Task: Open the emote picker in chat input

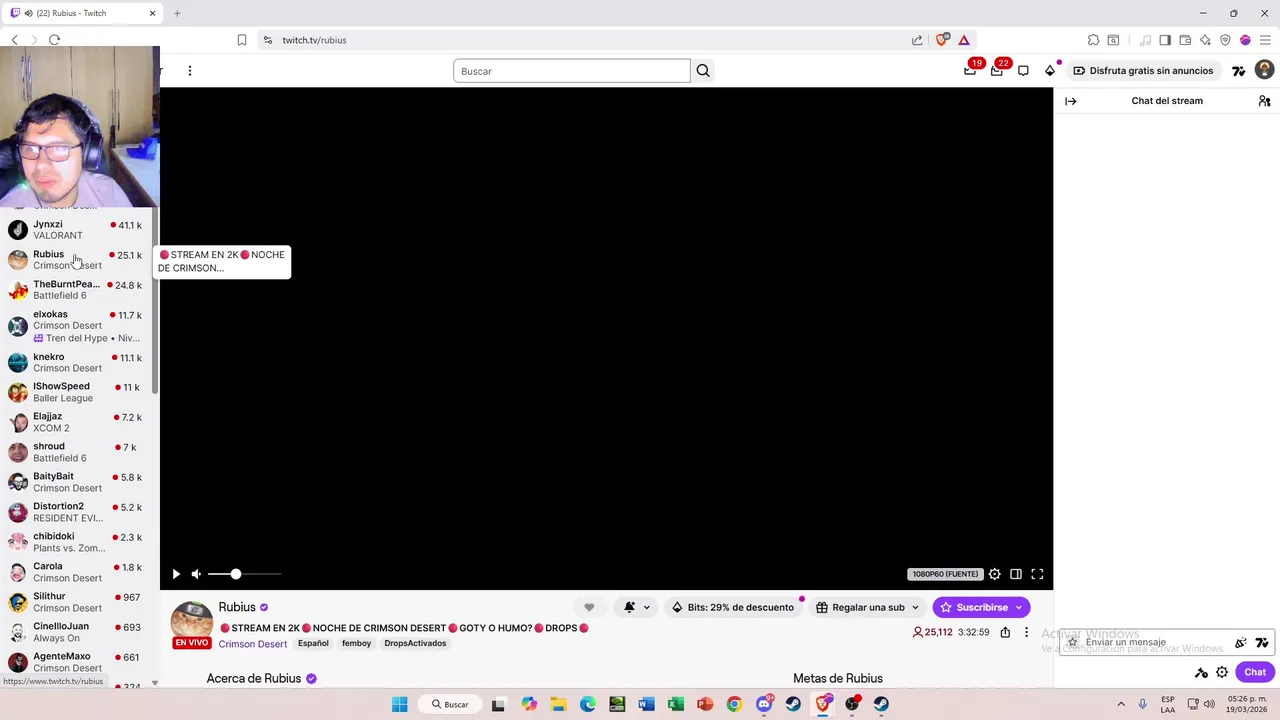Action: (x=1241, y=643)
